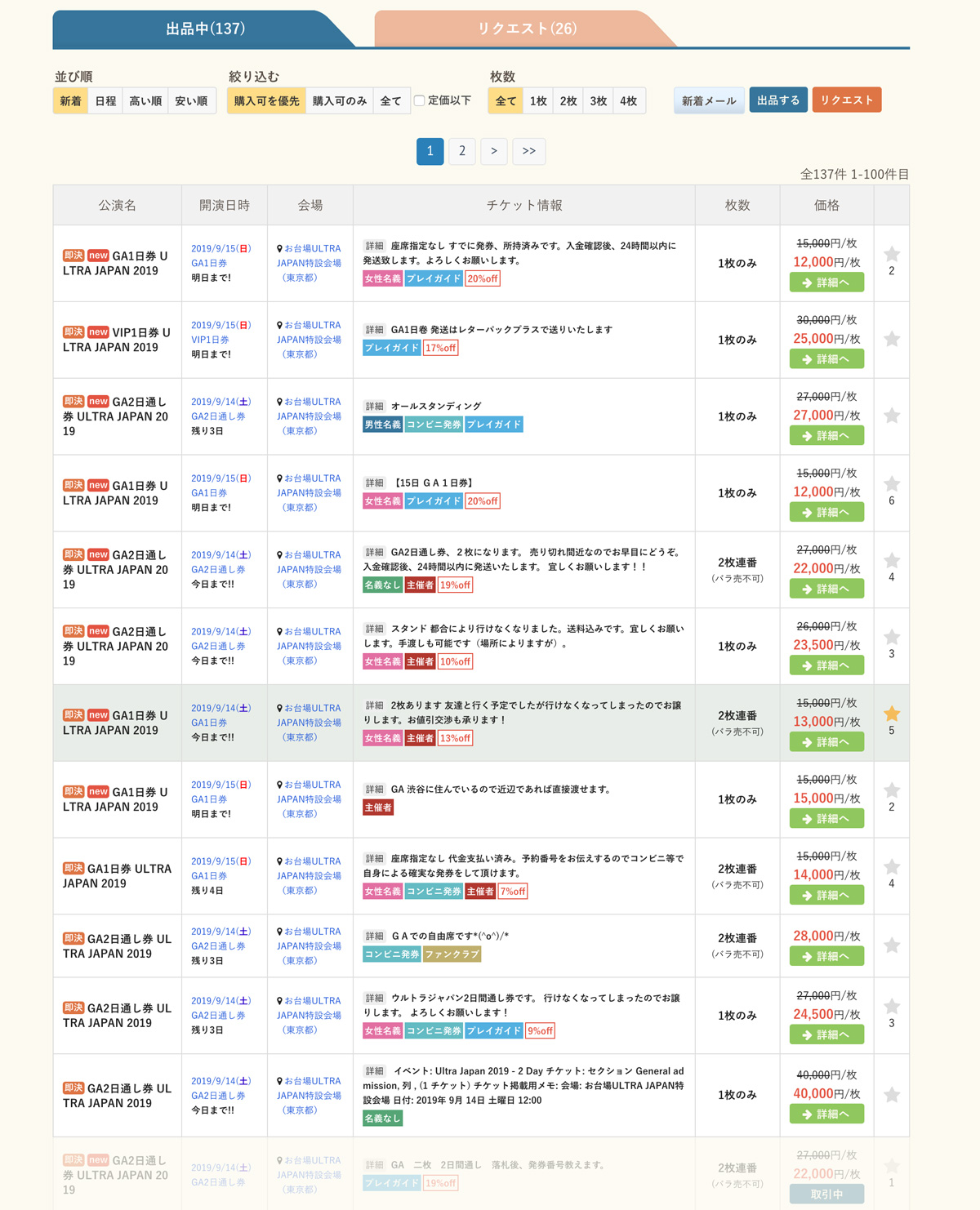The height and width of the screenshot is (1210, 980).
Task: Open 詳細へ for the 13,000円 listing
Action: pyautogui.click(x=826, y=742)
